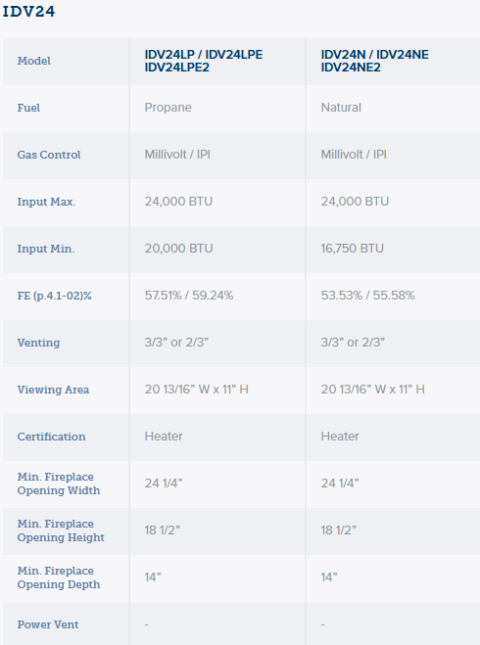Click the Certification row label
Screen dimensions: 480x645
pyautogui.click(x=51, y=436)
